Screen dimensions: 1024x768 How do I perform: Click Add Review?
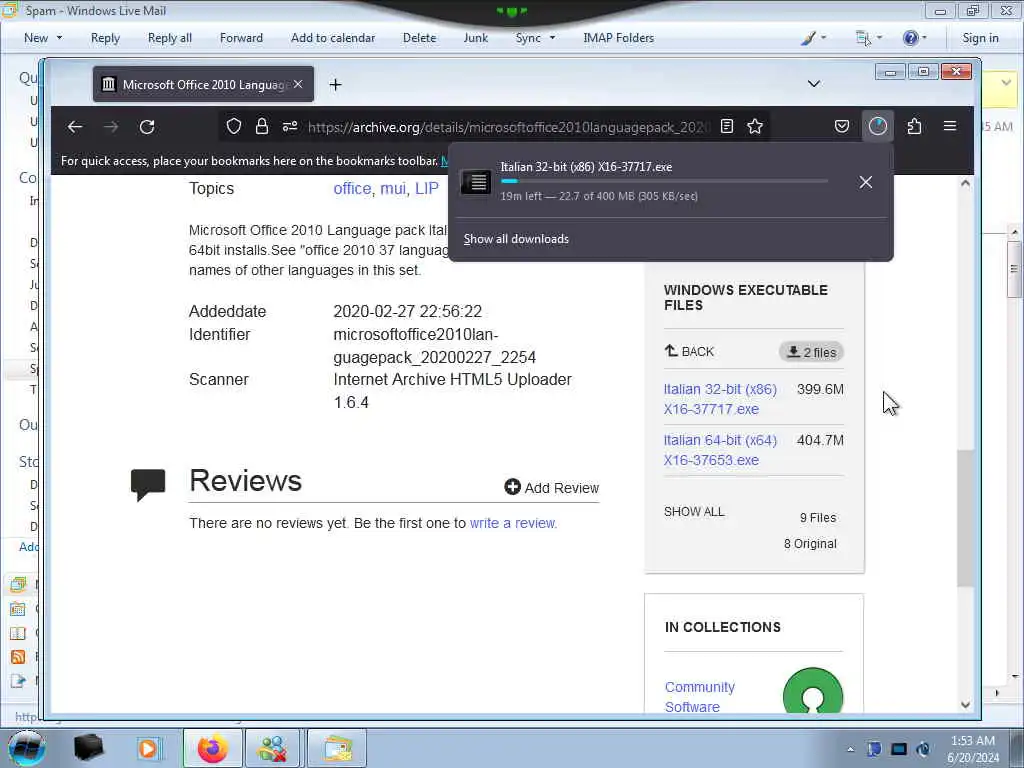tap(552, 488)
